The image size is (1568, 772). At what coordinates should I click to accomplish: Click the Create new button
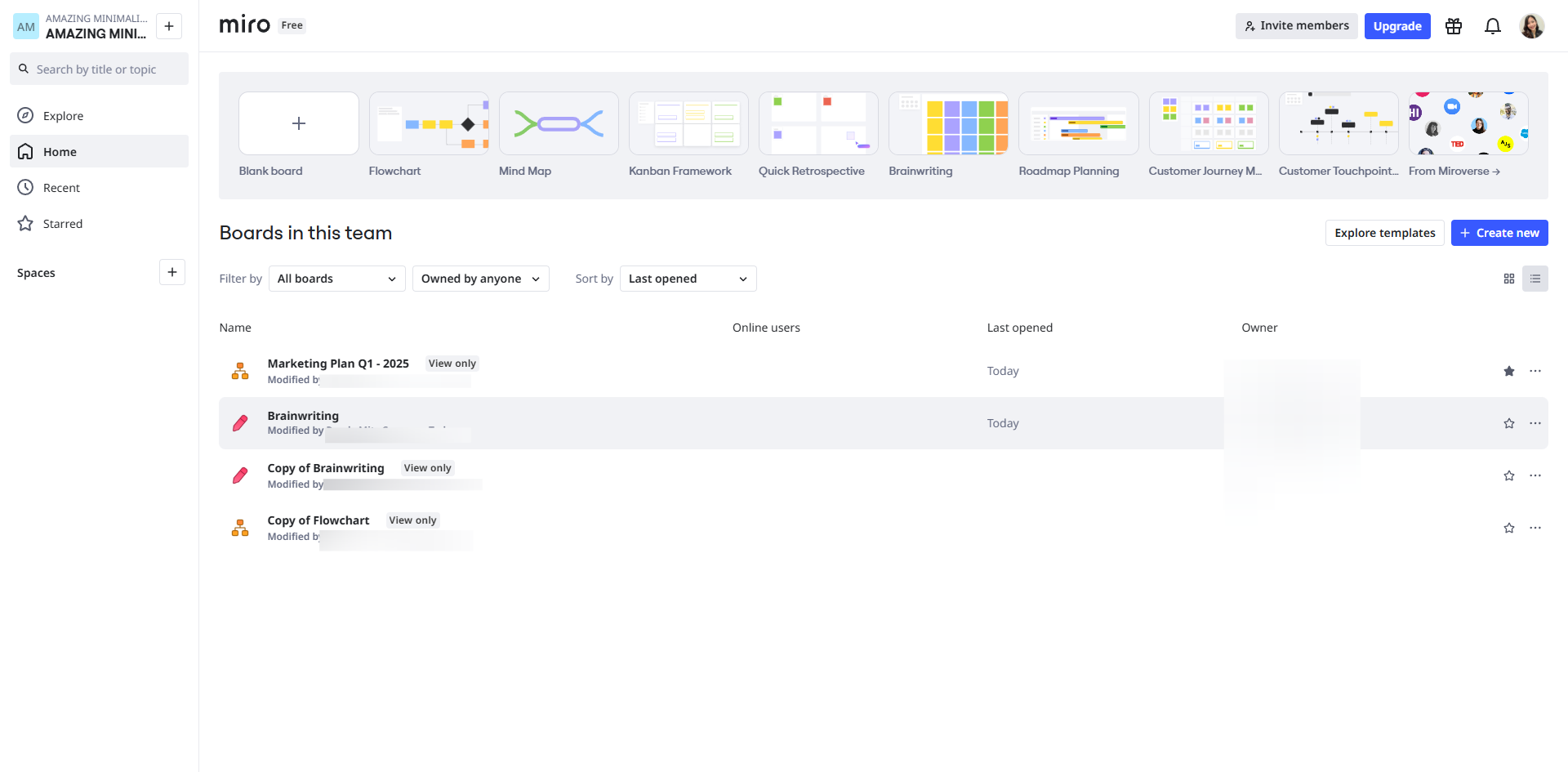click(1499, 233)
